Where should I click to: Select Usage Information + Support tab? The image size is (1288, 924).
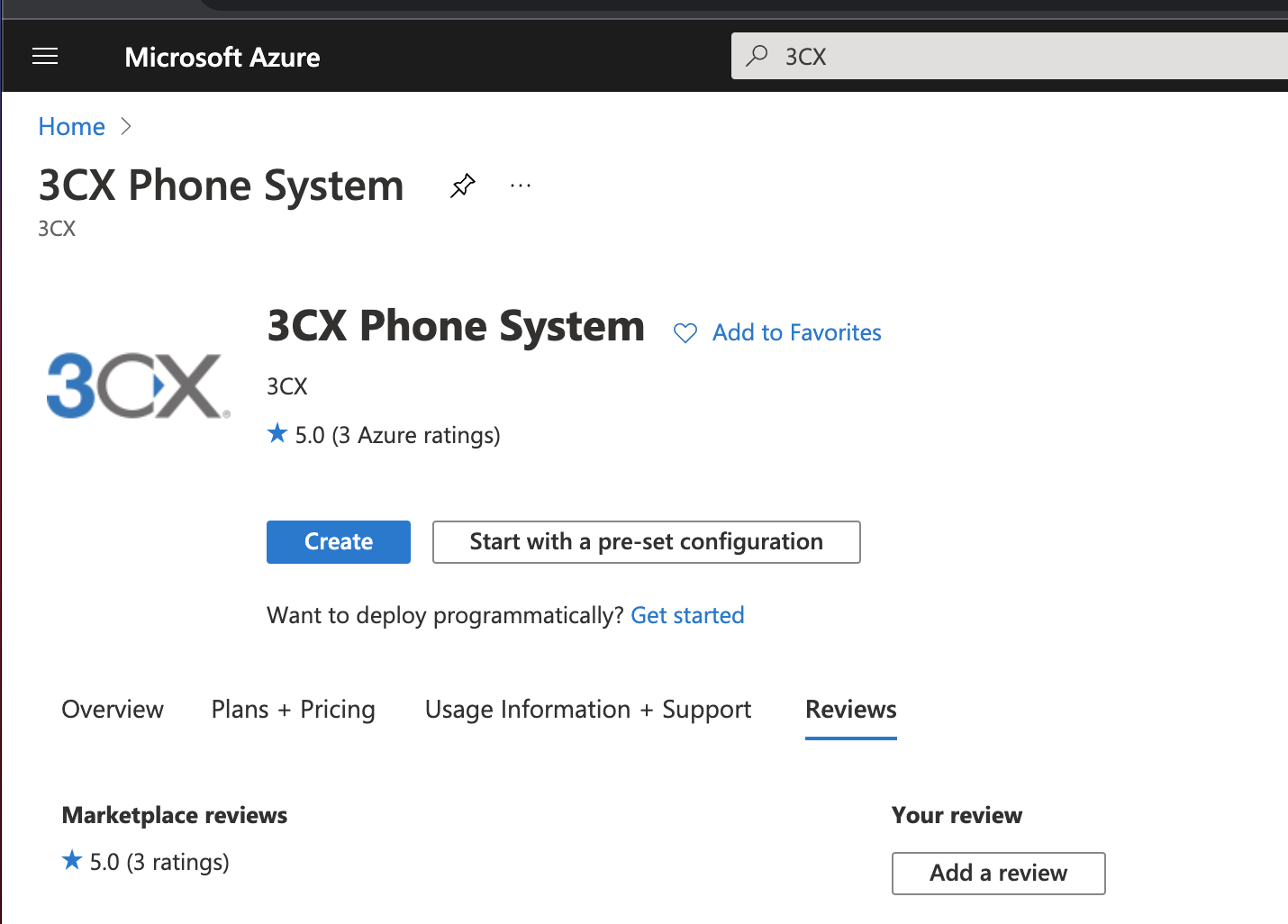tap(588, 710)
